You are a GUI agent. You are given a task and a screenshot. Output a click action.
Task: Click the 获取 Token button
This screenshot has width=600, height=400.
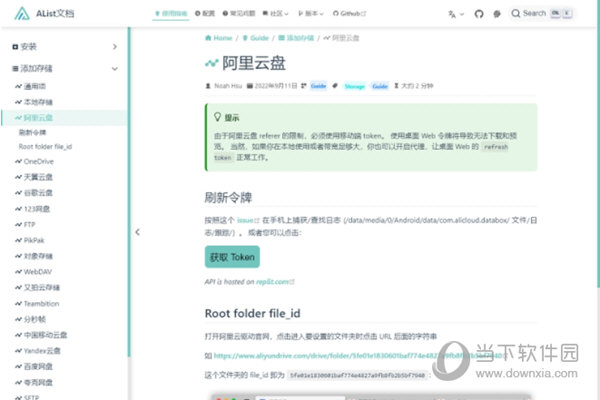point(232,257)
